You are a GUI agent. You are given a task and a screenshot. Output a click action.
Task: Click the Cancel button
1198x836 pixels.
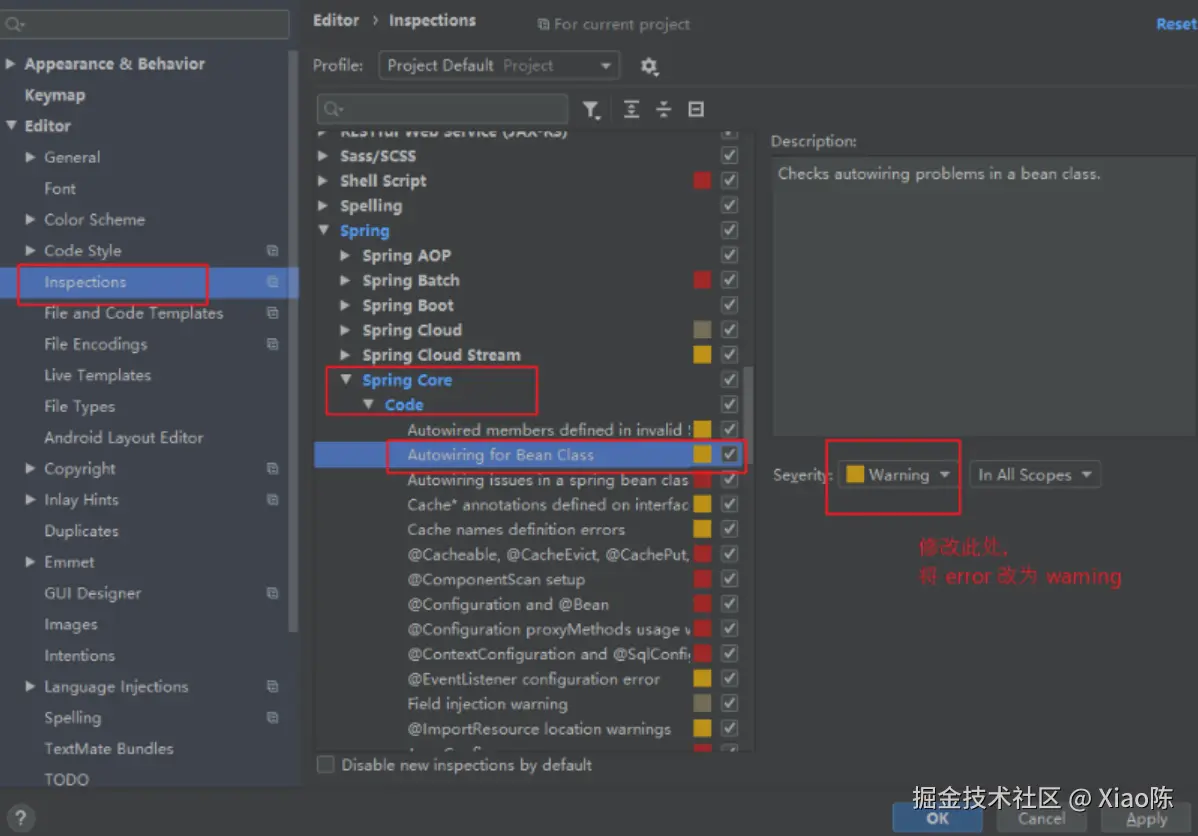pyautogui.click(x=1041, y=818)
